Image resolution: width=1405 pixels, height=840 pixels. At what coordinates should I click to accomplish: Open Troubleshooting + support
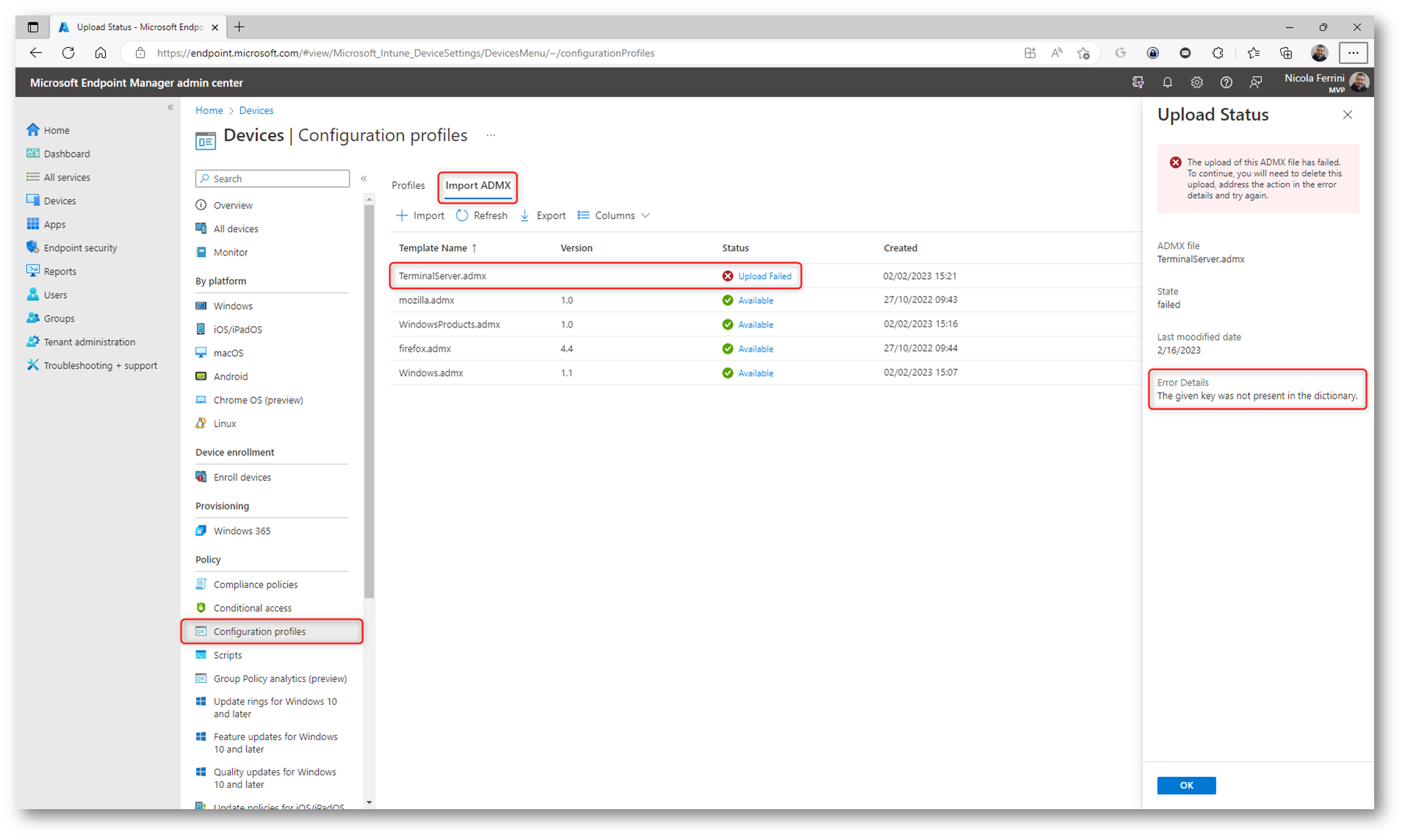coord(100,365)
